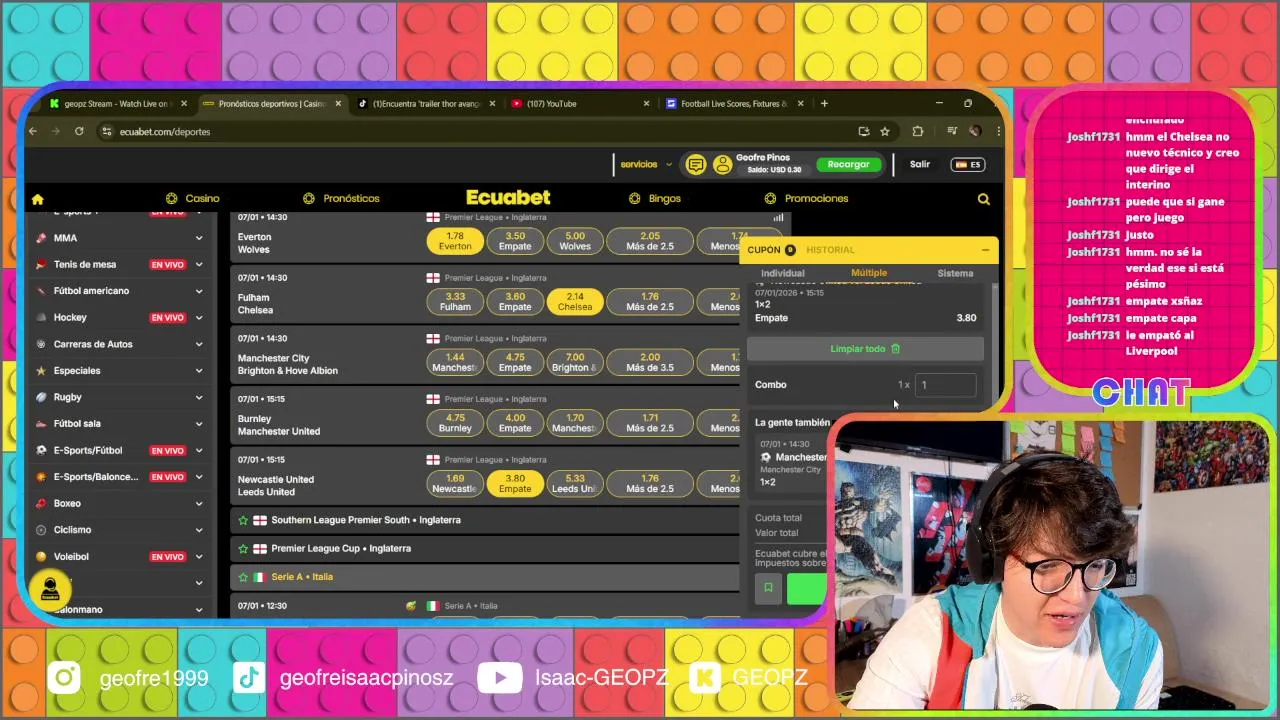Expand the MMA sidebar category
The width and height of the screenshot is (1280, 720).
pyautogui.click(x=199, y=238)
